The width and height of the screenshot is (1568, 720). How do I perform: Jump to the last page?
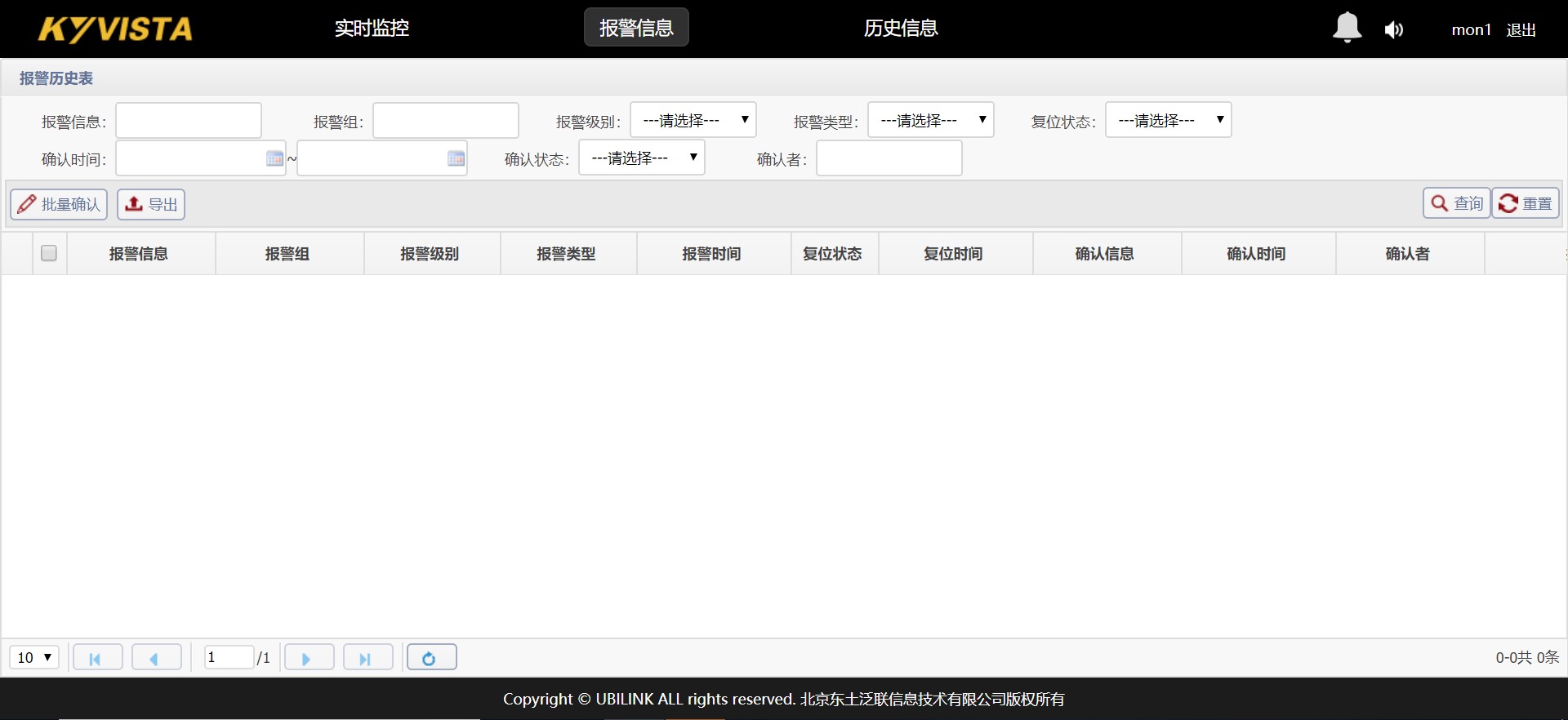click(x=367, y=658)
